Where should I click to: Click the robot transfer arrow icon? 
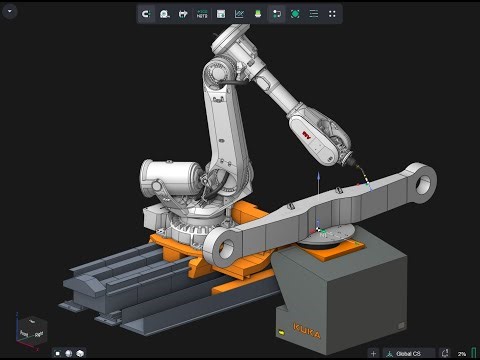click(183, 14)
